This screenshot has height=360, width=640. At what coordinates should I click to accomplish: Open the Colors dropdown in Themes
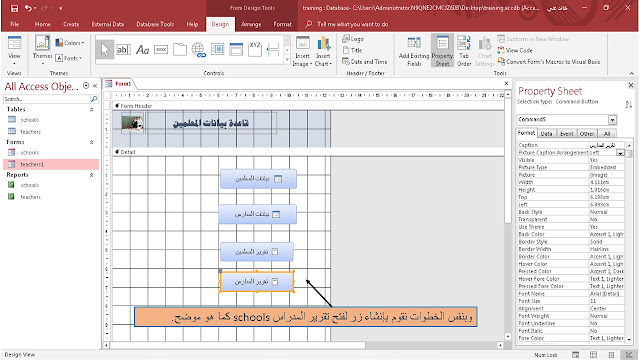click(69, 42)
